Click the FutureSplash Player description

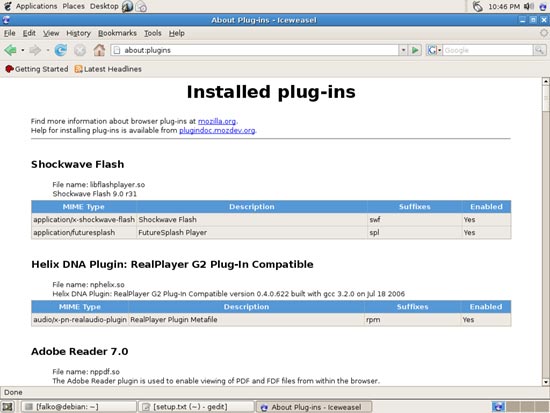(173, 233)
